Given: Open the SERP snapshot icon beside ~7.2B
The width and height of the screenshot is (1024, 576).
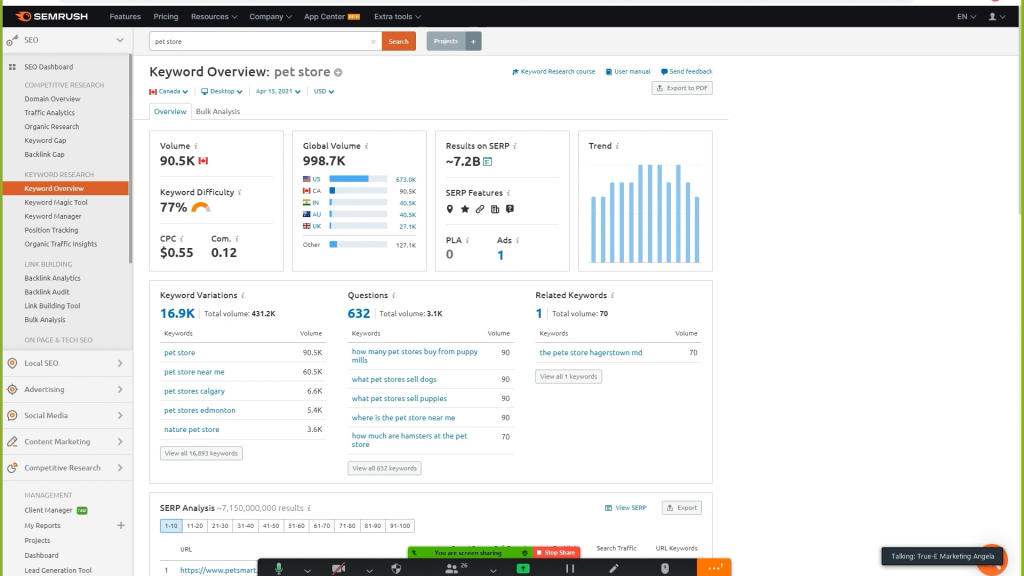Looking at the screenshot, I should click(x=487, y=161).
